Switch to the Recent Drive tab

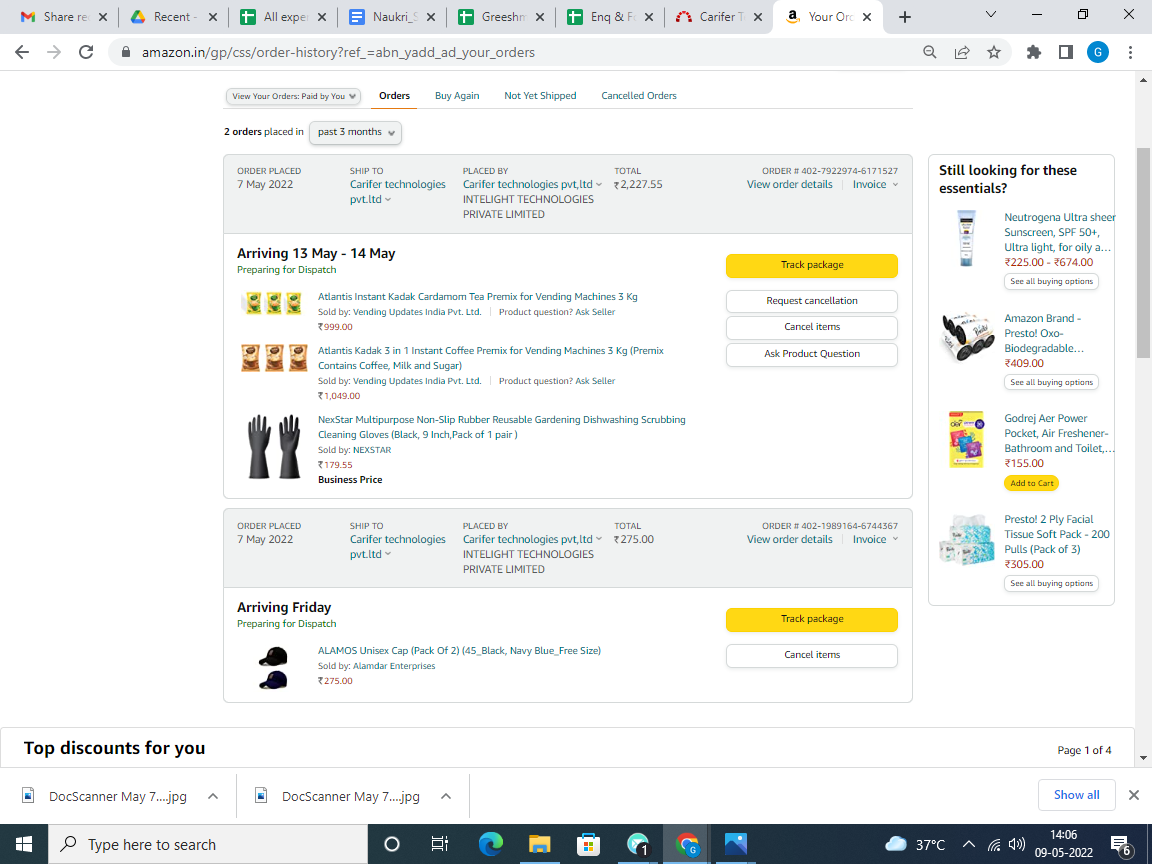coord(173,17)
